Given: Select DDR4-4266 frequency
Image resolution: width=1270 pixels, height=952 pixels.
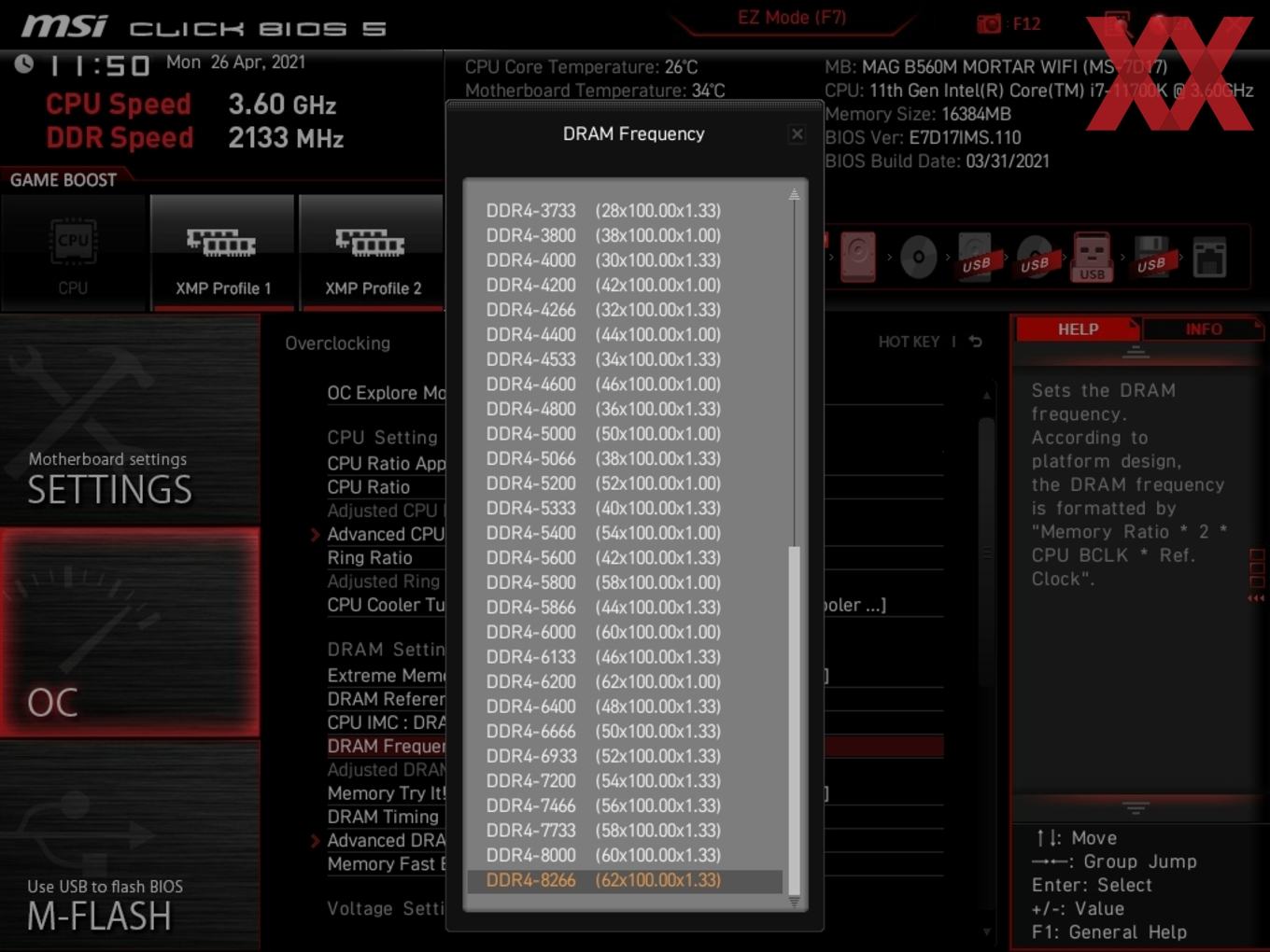Looking at the screenshot, I should tap(625, 310).
